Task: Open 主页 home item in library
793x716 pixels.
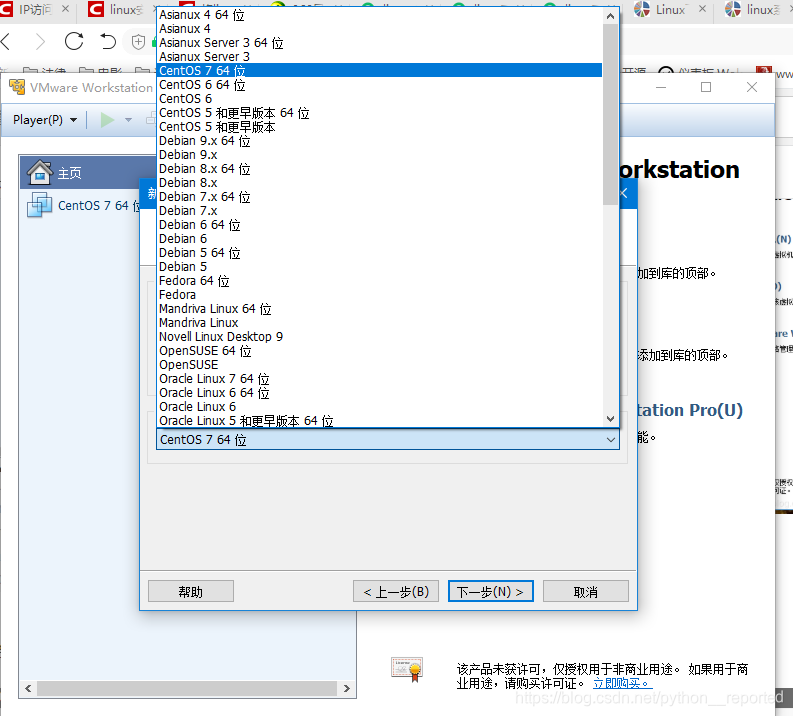Action: pos(87,173)
